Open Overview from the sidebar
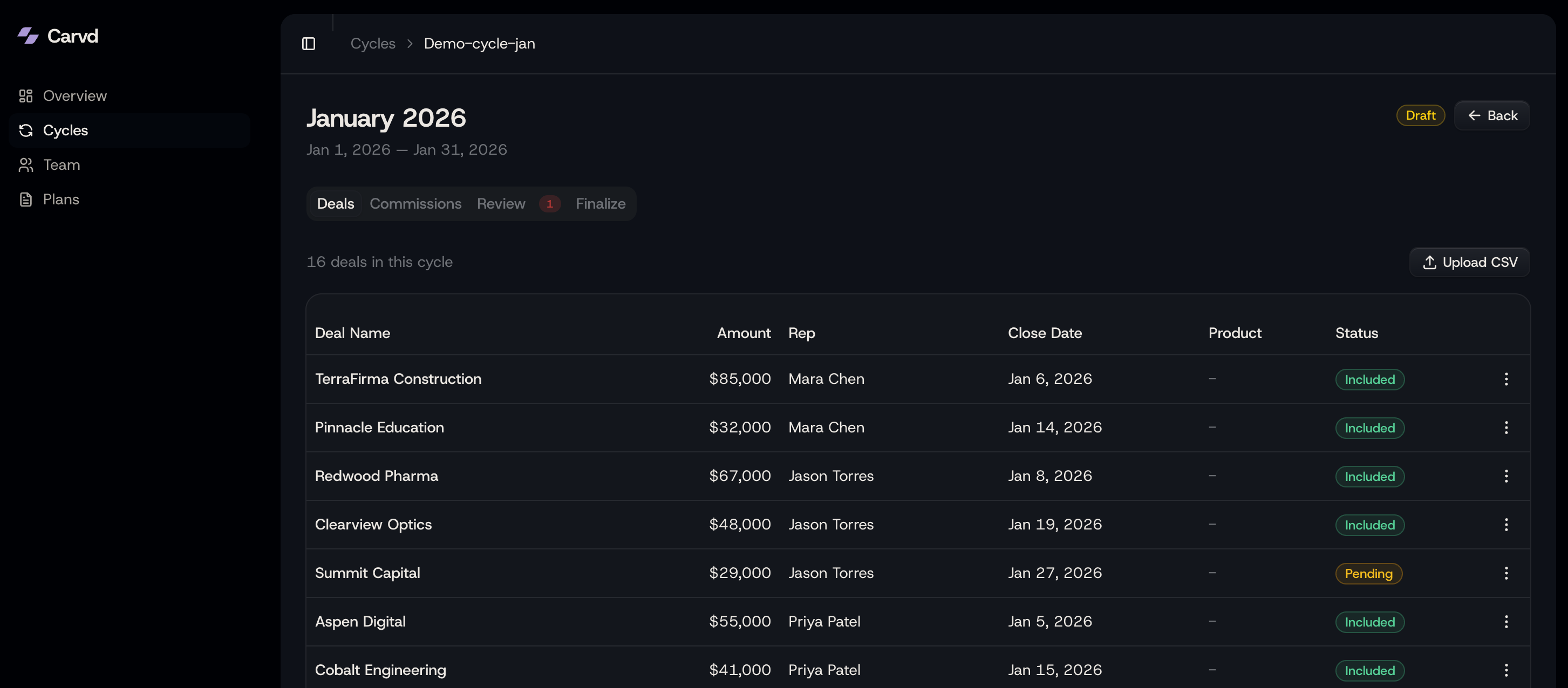This screenshot has width=1568, height=688. tap(74, 96)
